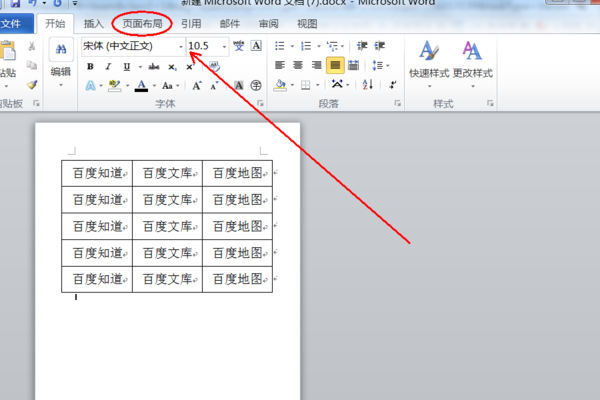Open the Paragraph (段落) dialog launcher
This screenshot has width=600, height=400.
(x=398, y=103)
